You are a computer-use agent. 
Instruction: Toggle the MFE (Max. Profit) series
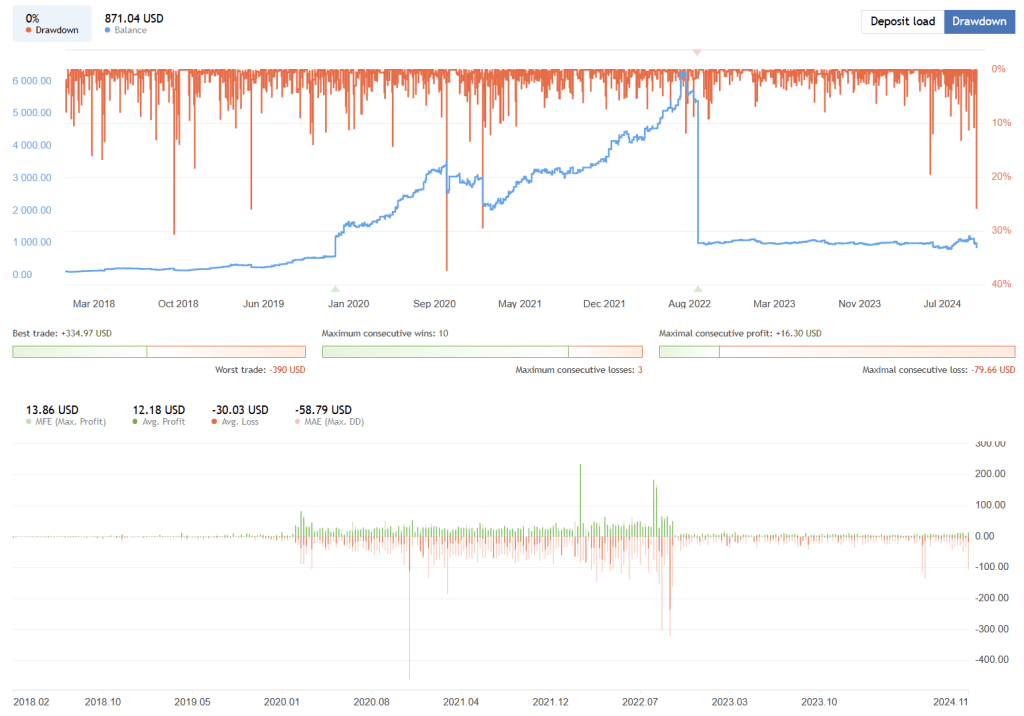click(x=61, y=415)
